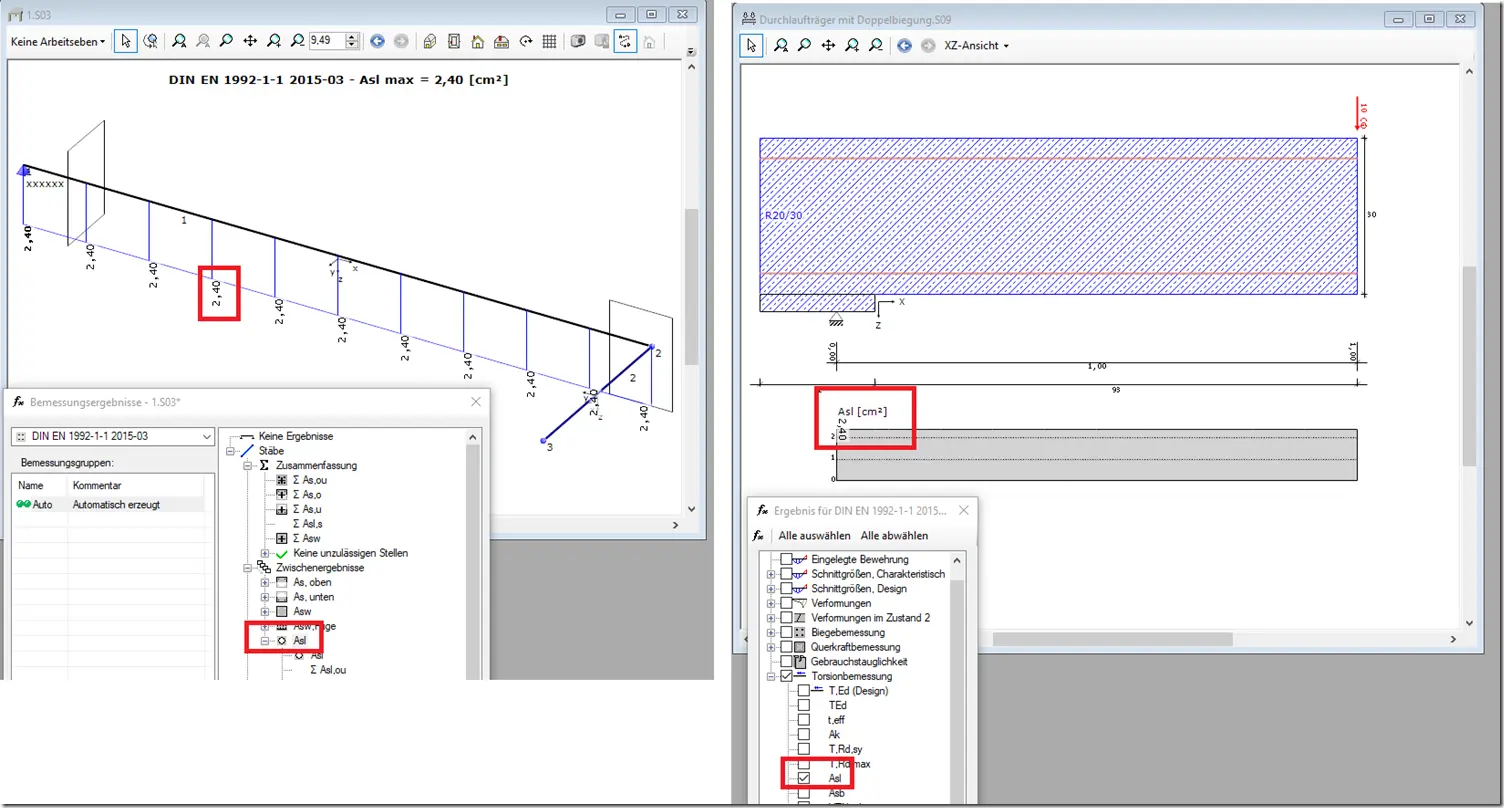The image size is (1504, 808).
Task: Check the Gebrauchstauglichkeit checkbox
Action: pos(786,662)
